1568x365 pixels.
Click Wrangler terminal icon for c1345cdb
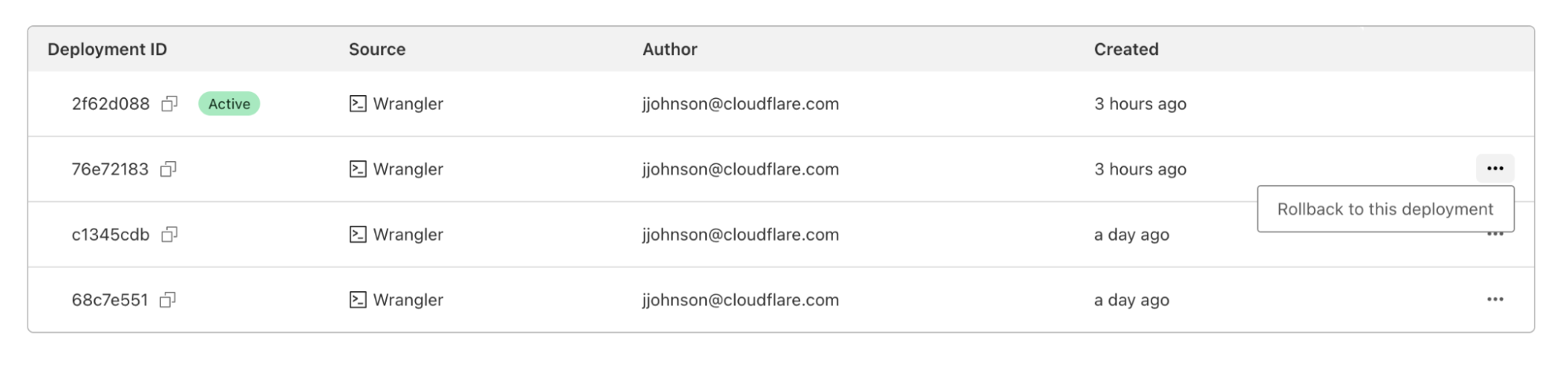[358, 234]
